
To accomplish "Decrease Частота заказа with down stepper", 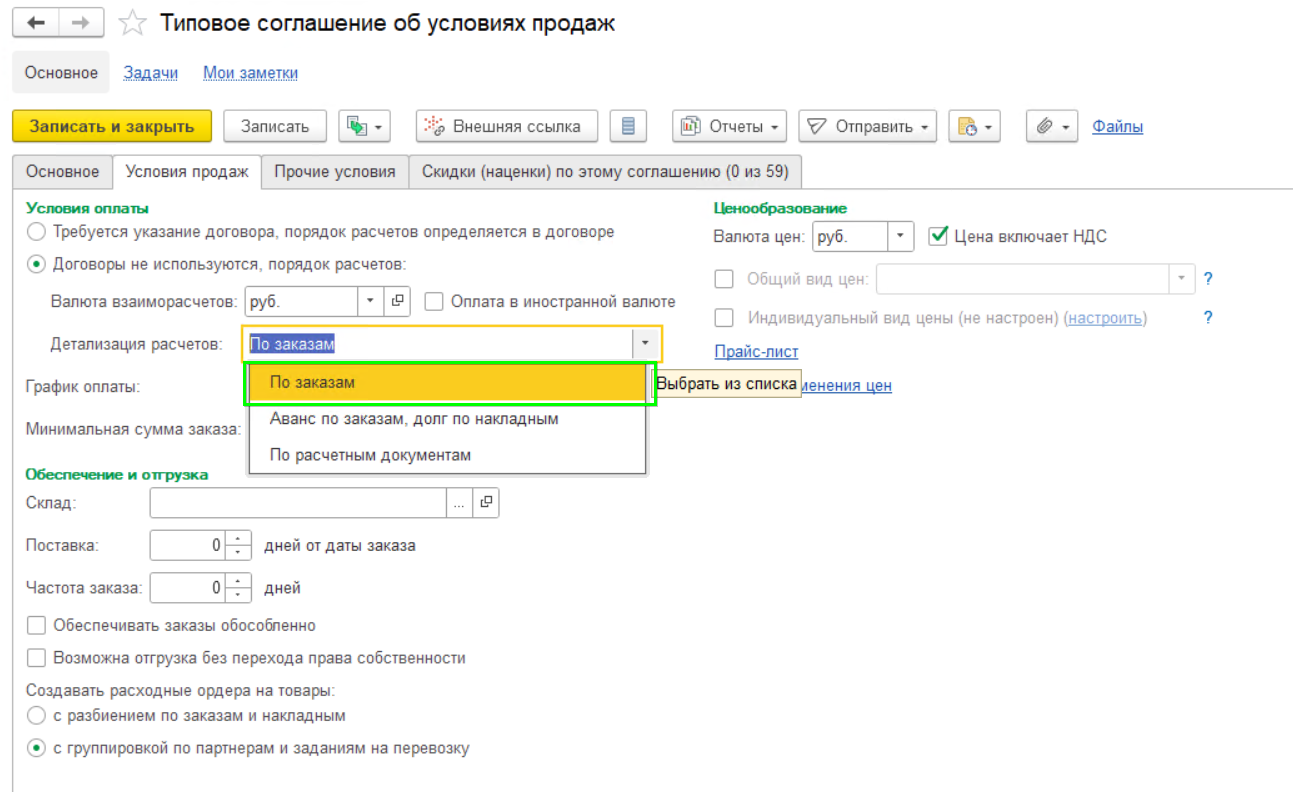I will 238,595.
